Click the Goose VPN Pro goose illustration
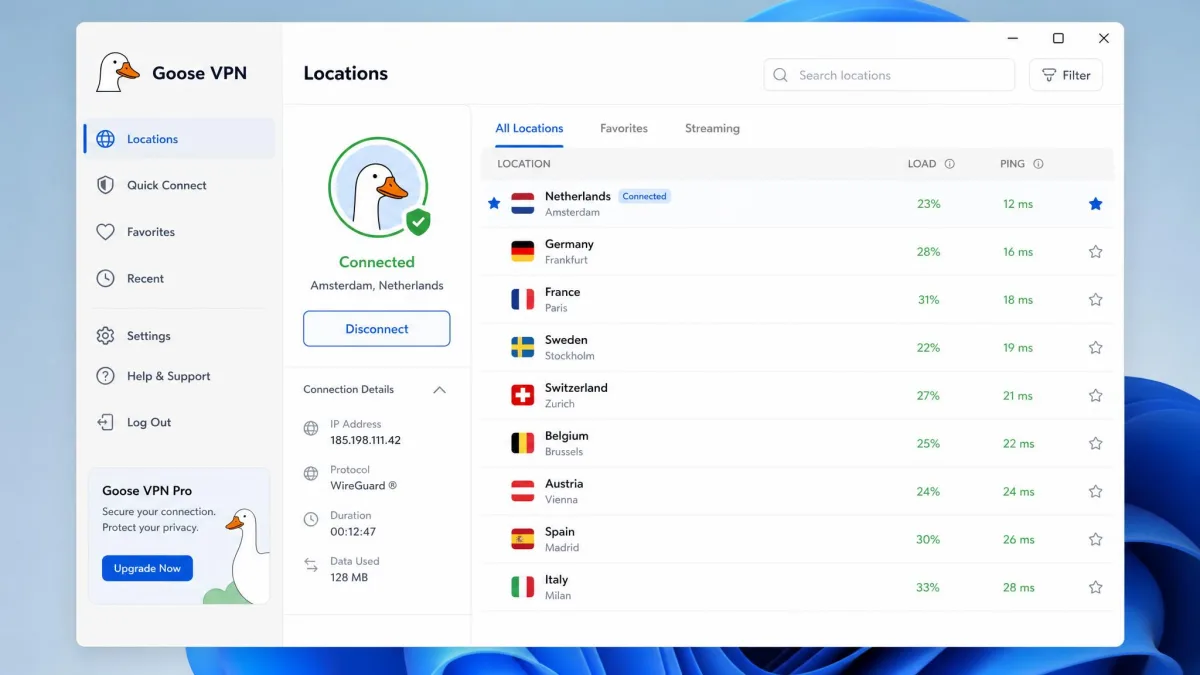The width and height of the screenshot is (1200, 675). 237,555
